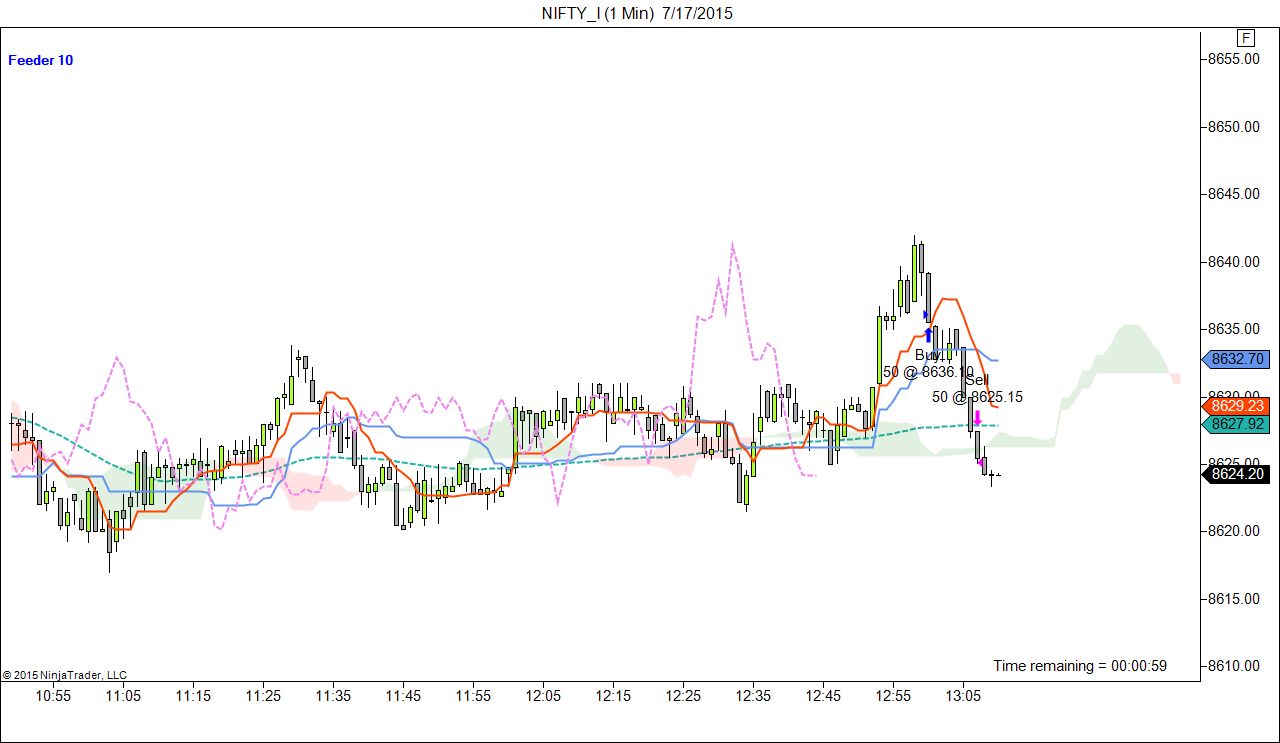Screen dimensions: 1280x743
Task: Click the 8610.00 price axis label
Action: pyautogui.click(x=1233, y=666)
